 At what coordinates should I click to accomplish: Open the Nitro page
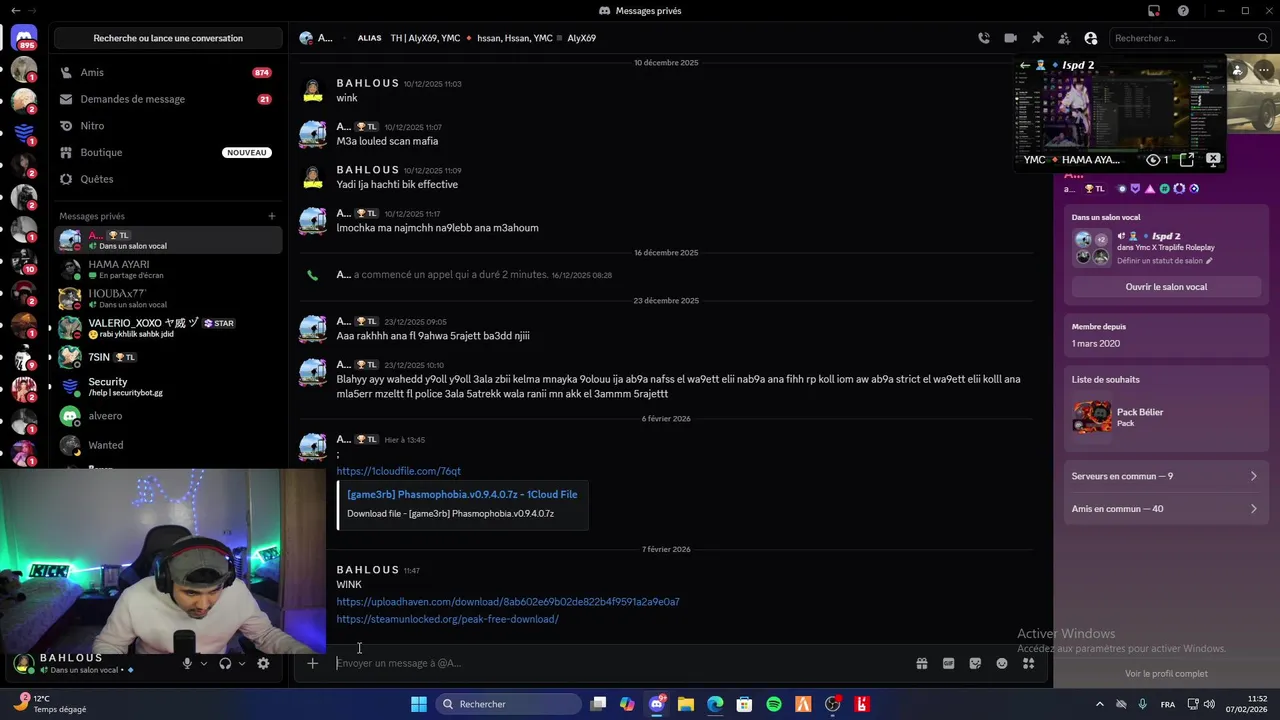pos(168,126)
